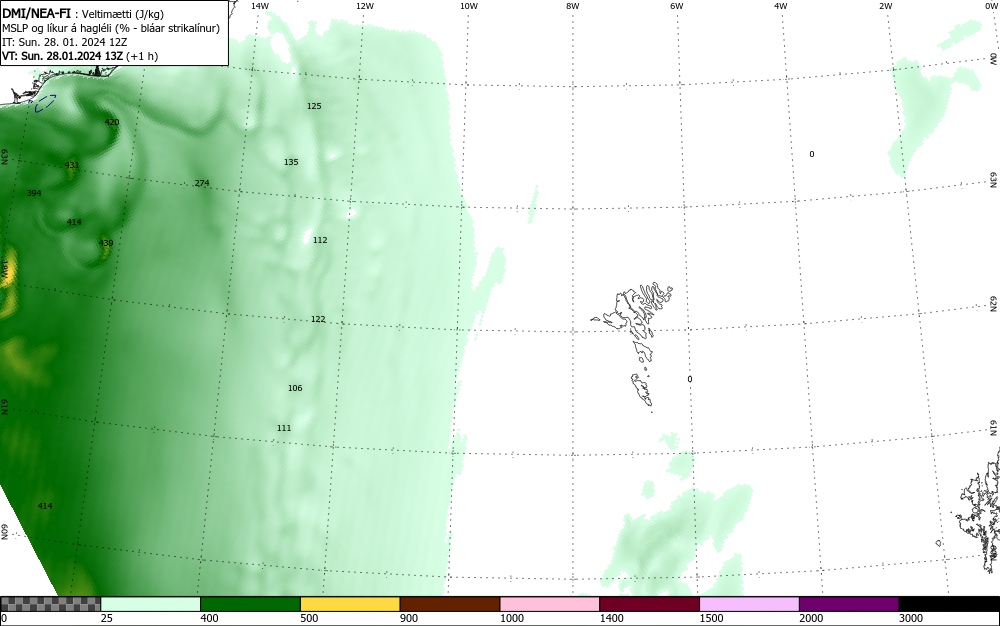1000x626 pixels.
Task: Click the 4W longitude label
Action: pos(781,6)
